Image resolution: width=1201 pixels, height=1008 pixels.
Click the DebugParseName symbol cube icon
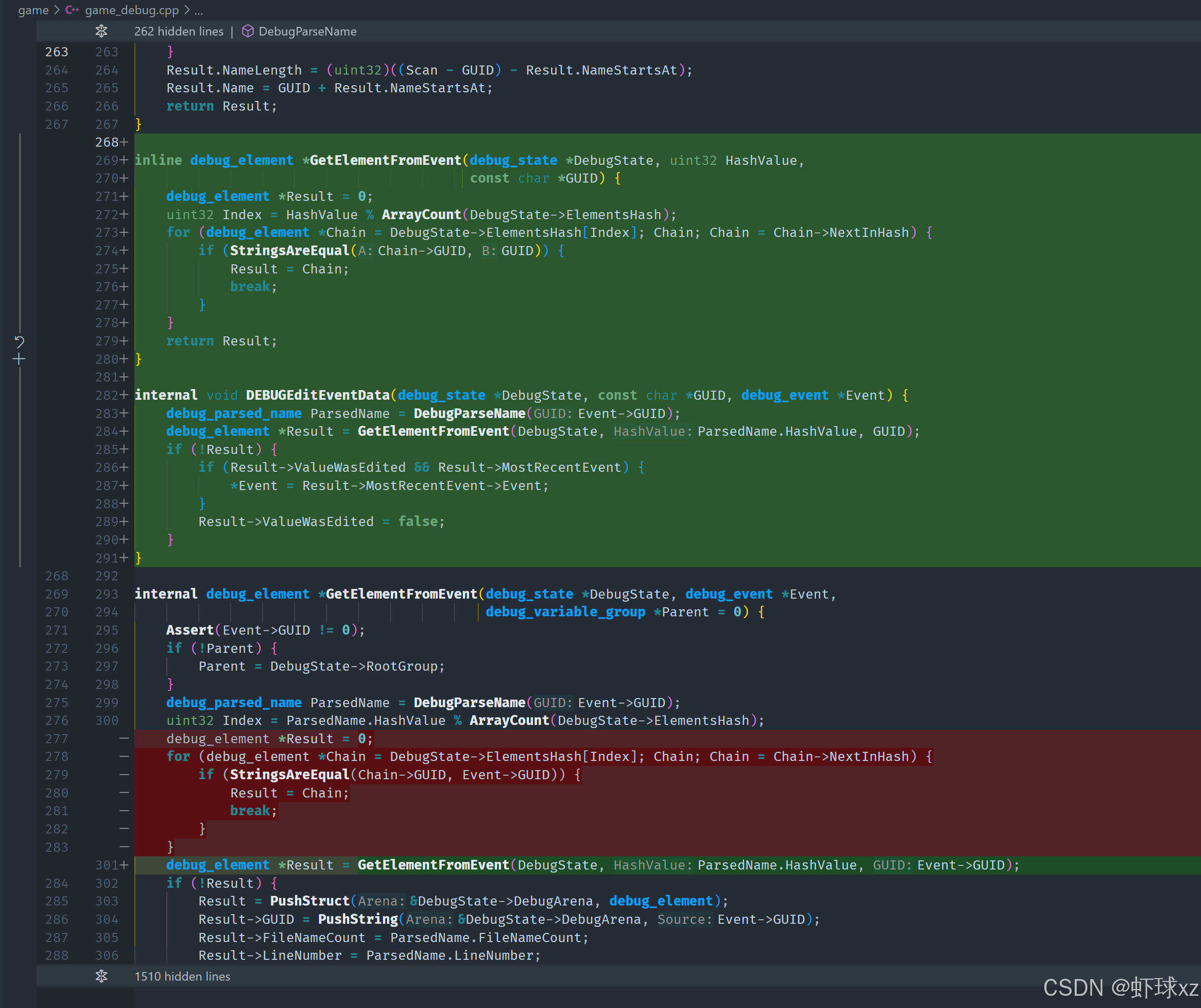click(248, 31)
